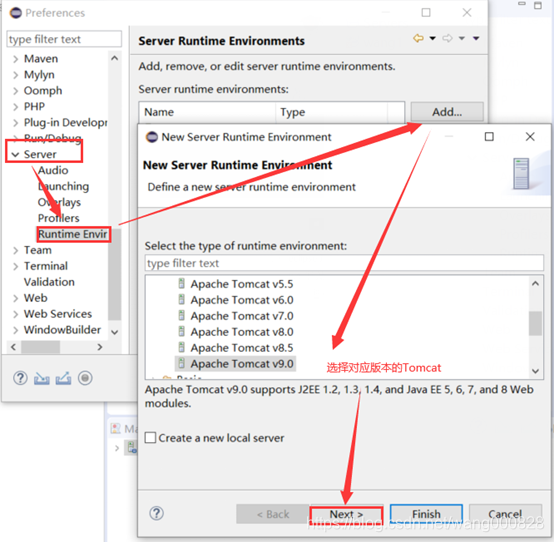This screenshot has height=542, width=554.
Task: Expand the Mylyn preferences node
Action: click(x=15, y=75)
